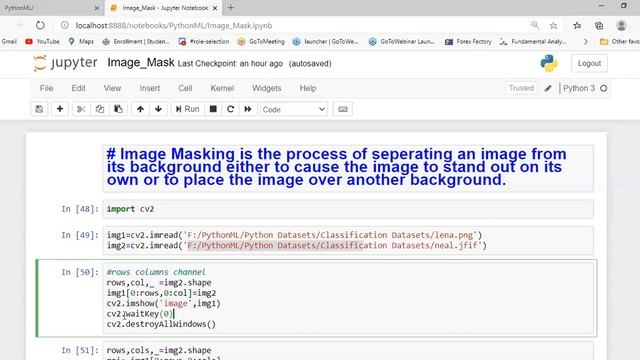Rename notebook via Image_Mask title
The width and height of the screenshot is (640, 360).
141,62
